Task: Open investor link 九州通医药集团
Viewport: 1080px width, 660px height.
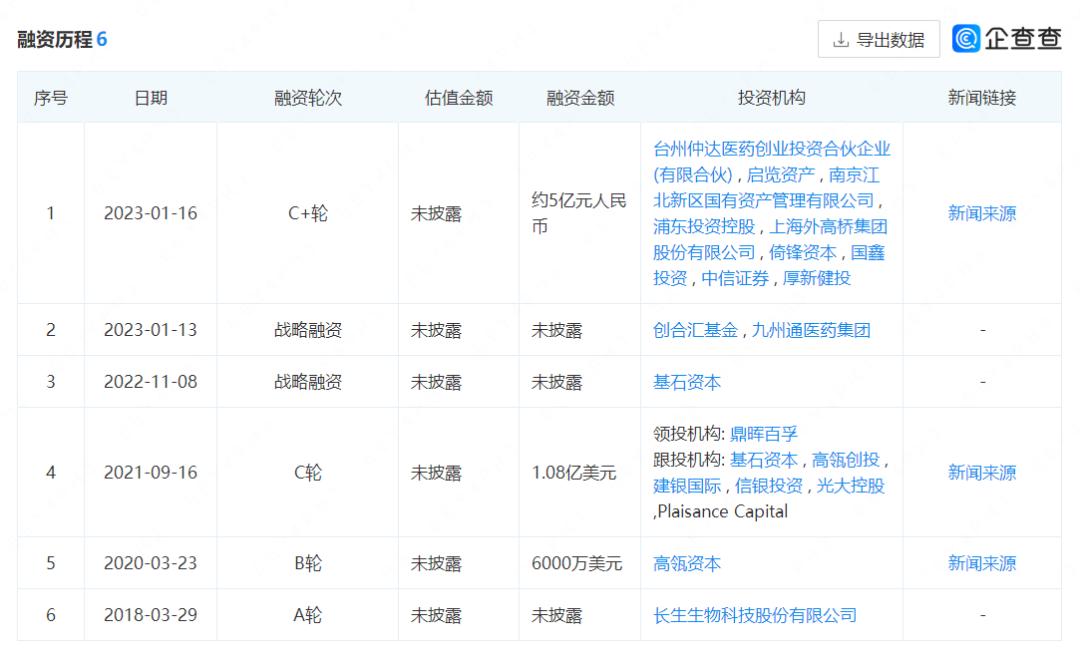Action: pyautogui.click(x=811, y=331)
